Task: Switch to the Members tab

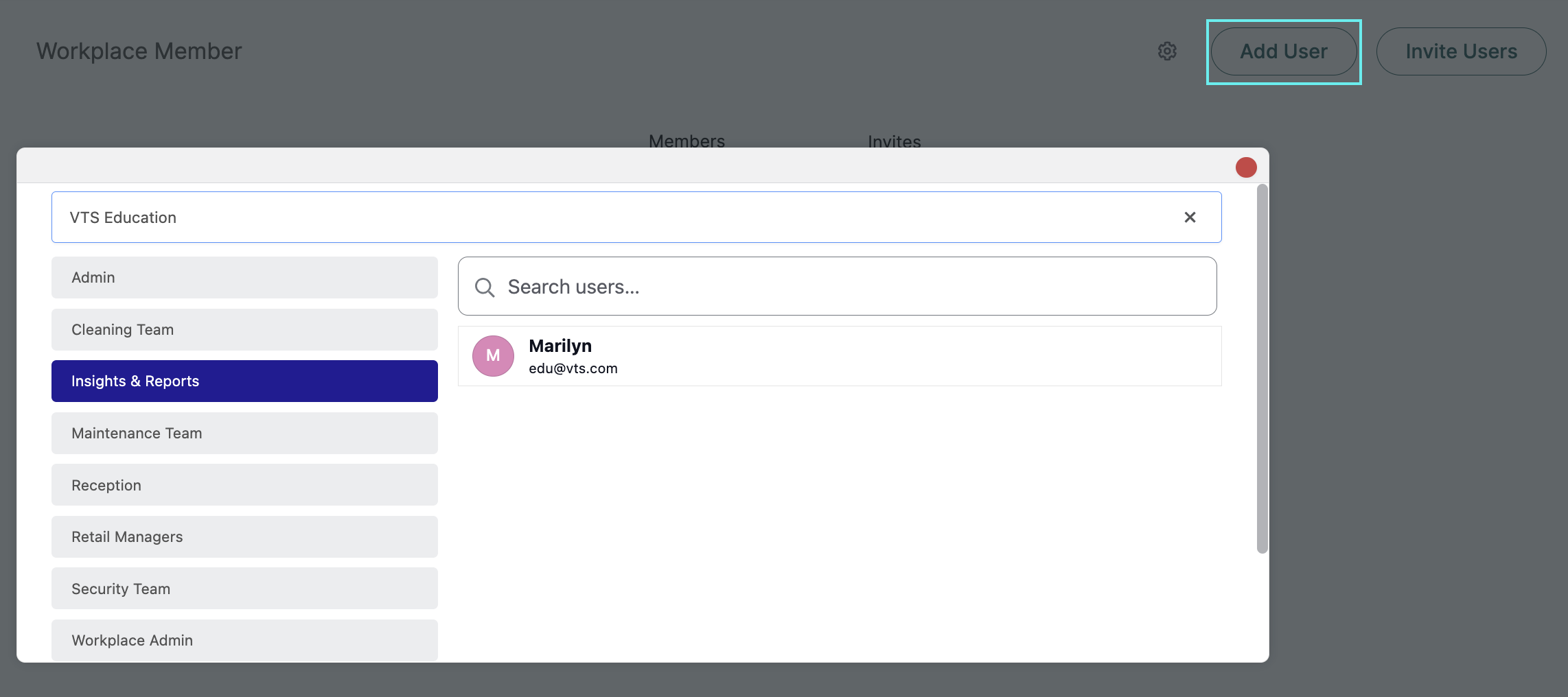Action: [687, 141]
